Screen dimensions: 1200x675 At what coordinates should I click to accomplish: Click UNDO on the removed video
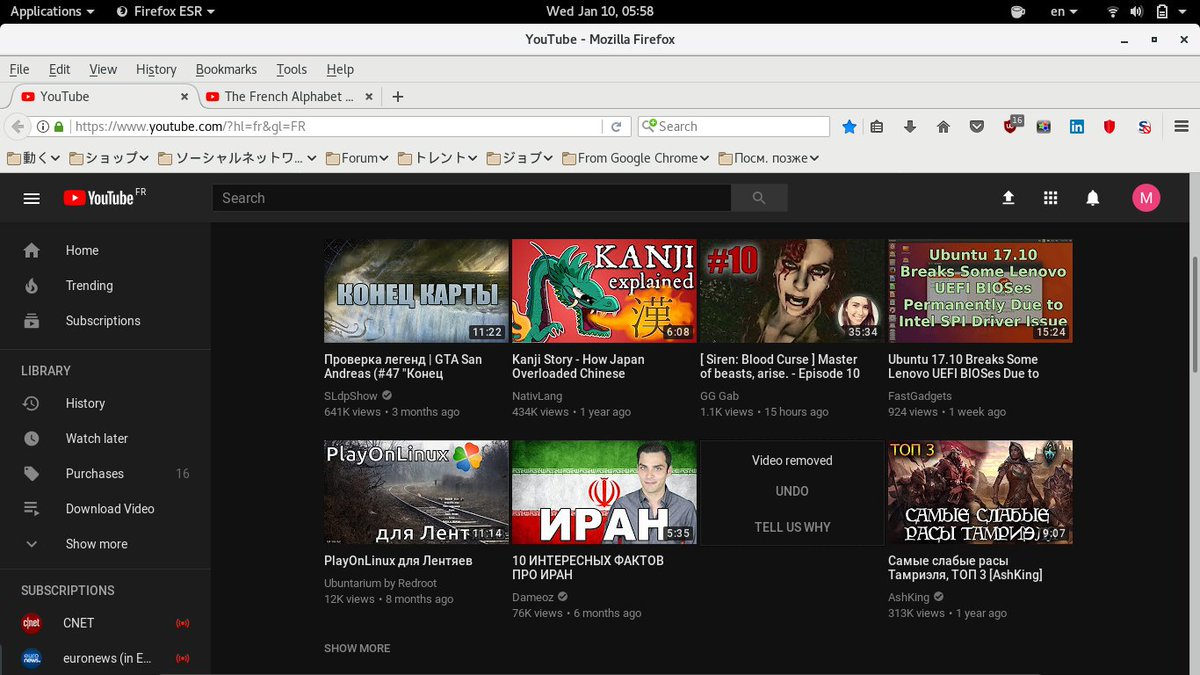(x=792, y=491)
